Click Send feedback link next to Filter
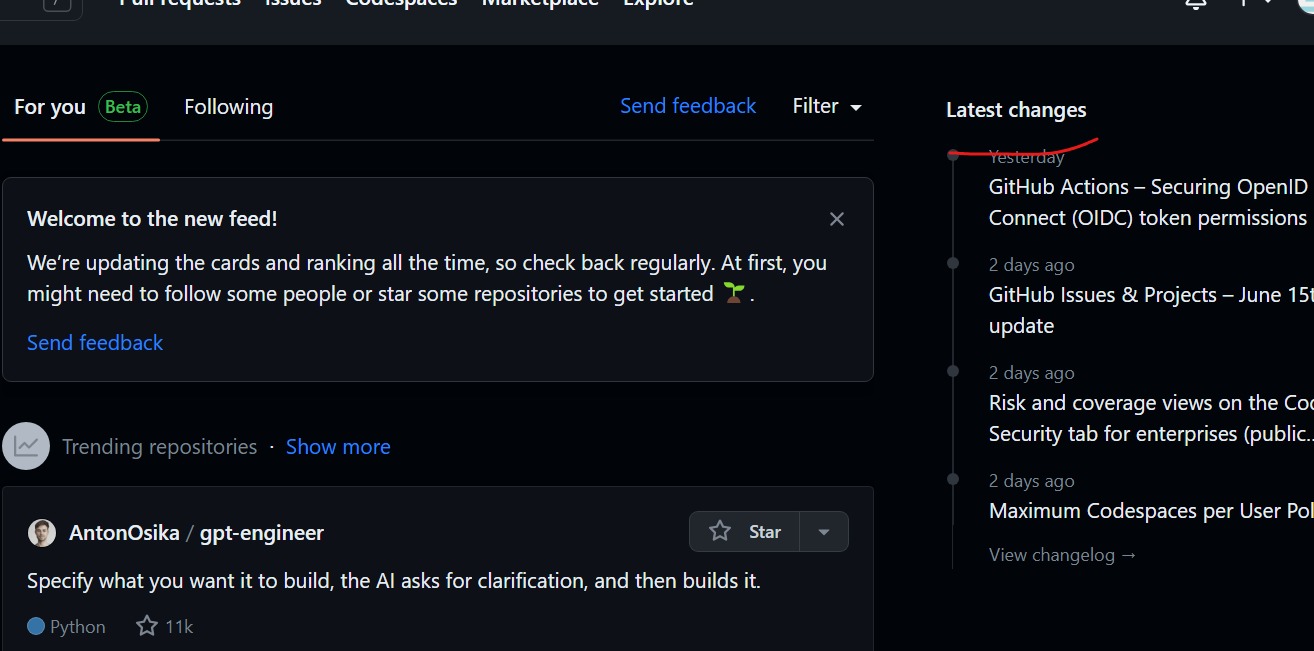 pos(688,106)
